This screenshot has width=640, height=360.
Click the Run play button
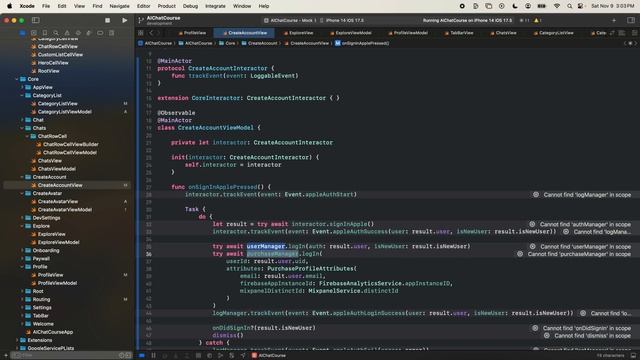coord(124,20)
